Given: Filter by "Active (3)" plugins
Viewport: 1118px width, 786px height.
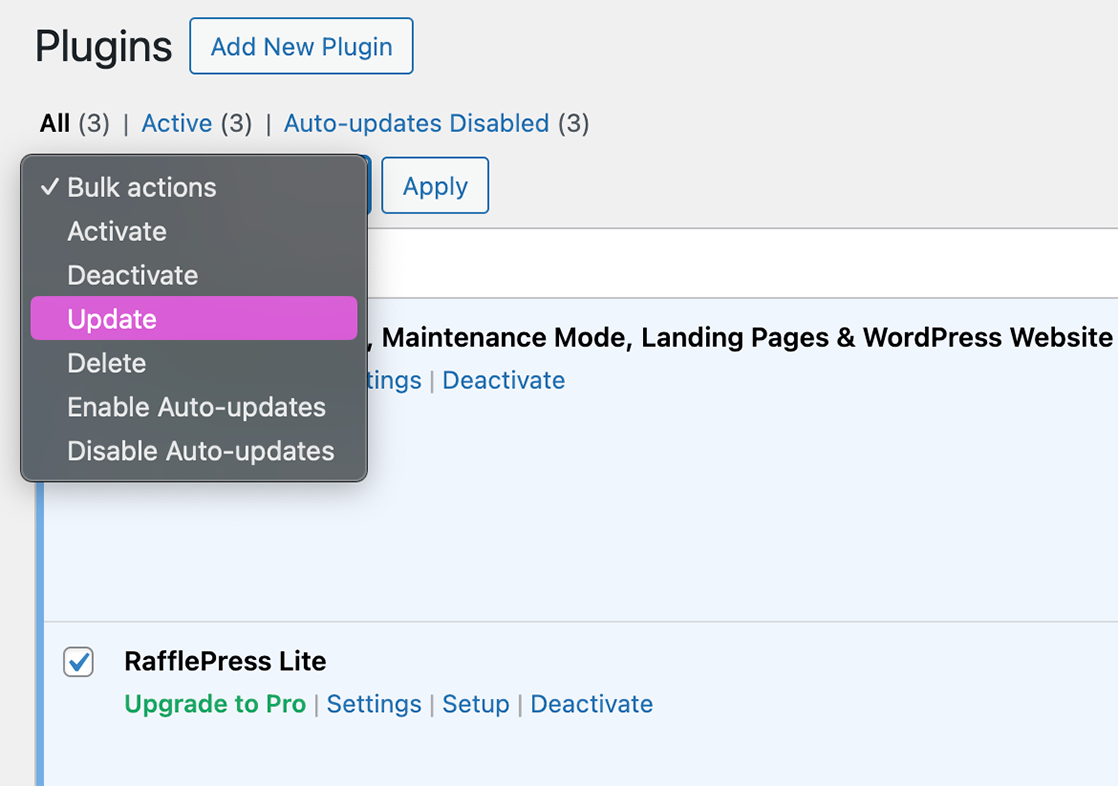Looking at the screenshot, I should click(177, 123).
